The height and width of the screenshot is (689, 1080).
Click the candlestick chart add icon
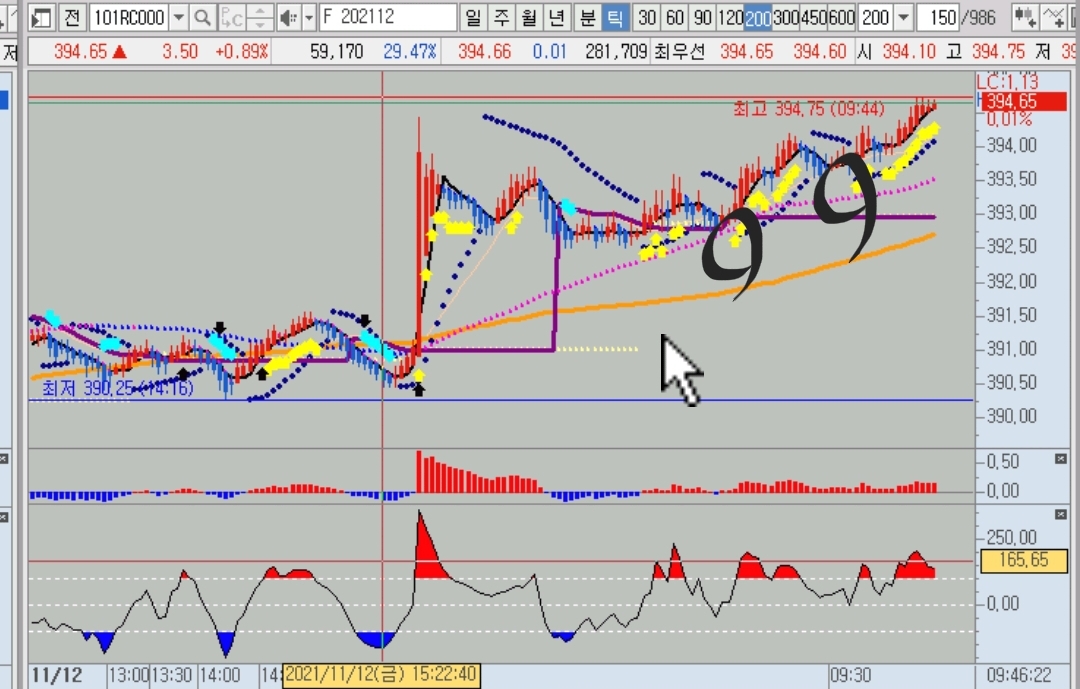click(x=1026, y=17)
